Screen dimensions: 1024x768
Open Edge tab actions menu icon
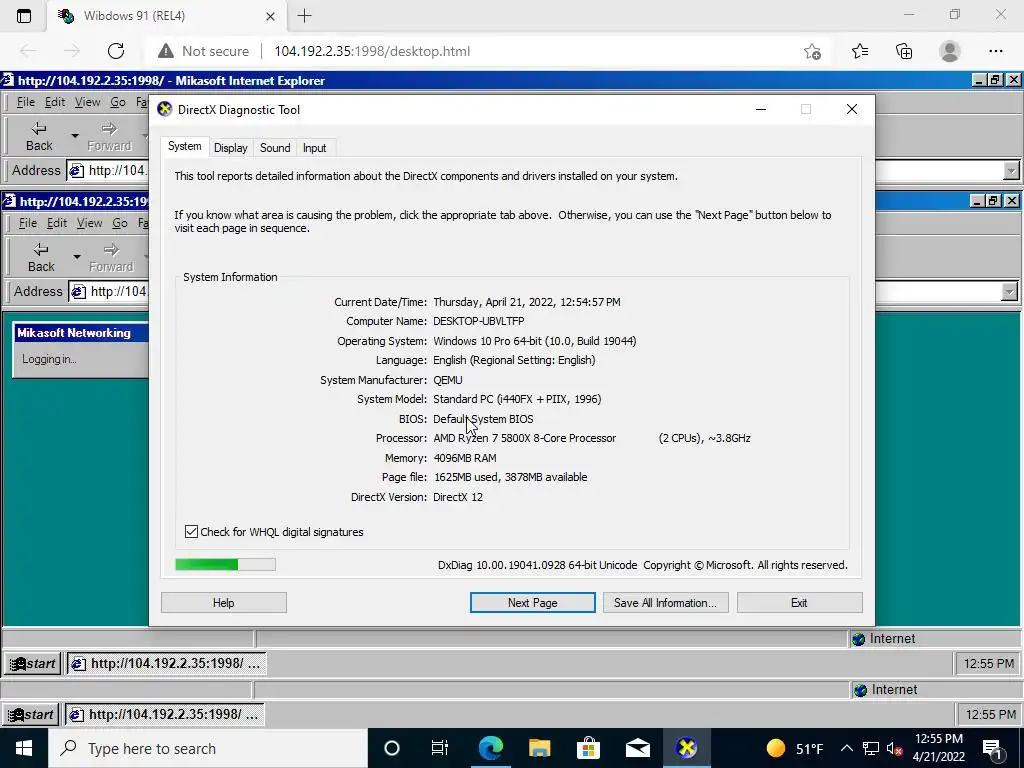(24, 16)
